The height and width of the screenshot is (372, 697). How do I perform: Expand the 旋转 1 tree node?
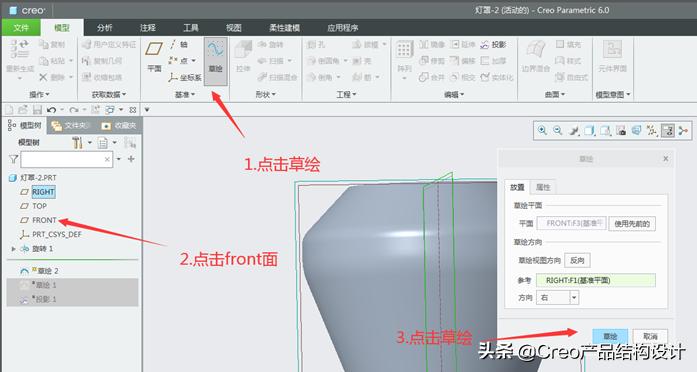13,248
